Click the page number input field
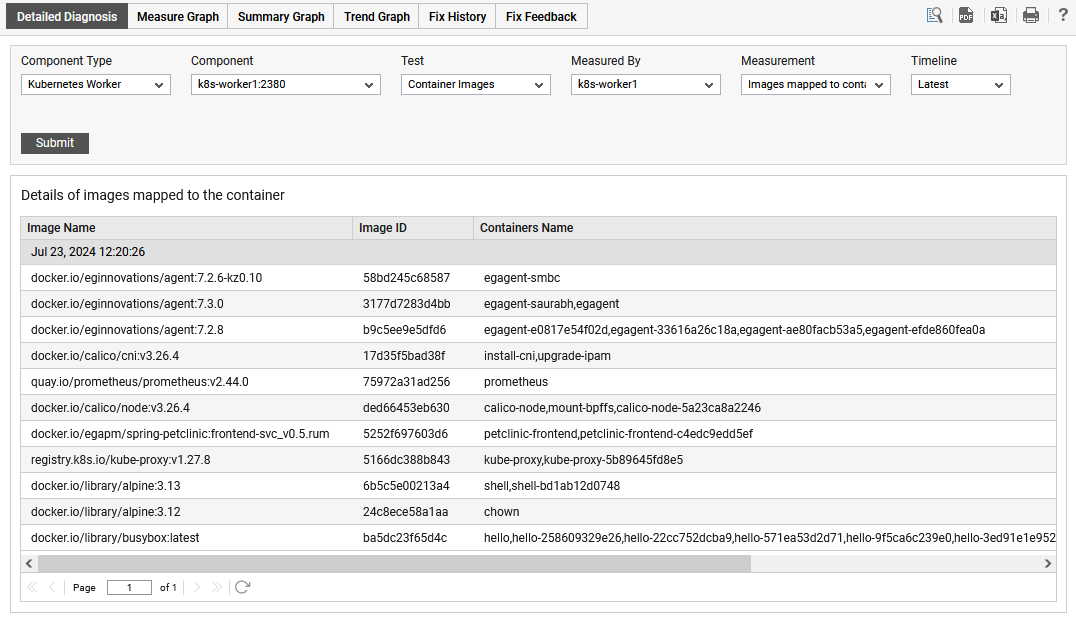This screenshot has height=619, width=1076. (x=129, y=587)
